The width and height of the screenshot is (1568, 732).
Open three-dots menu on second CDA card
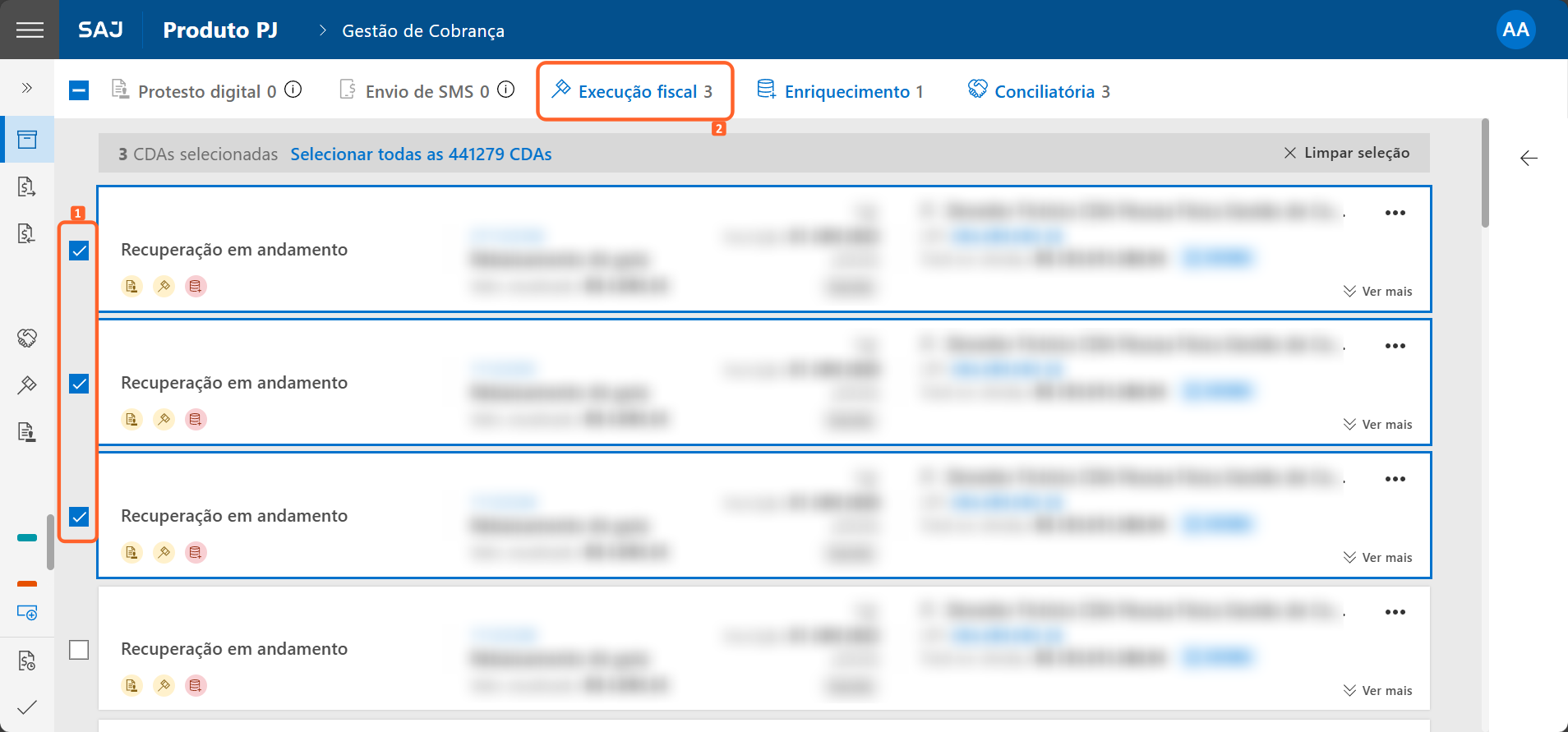1395,346
